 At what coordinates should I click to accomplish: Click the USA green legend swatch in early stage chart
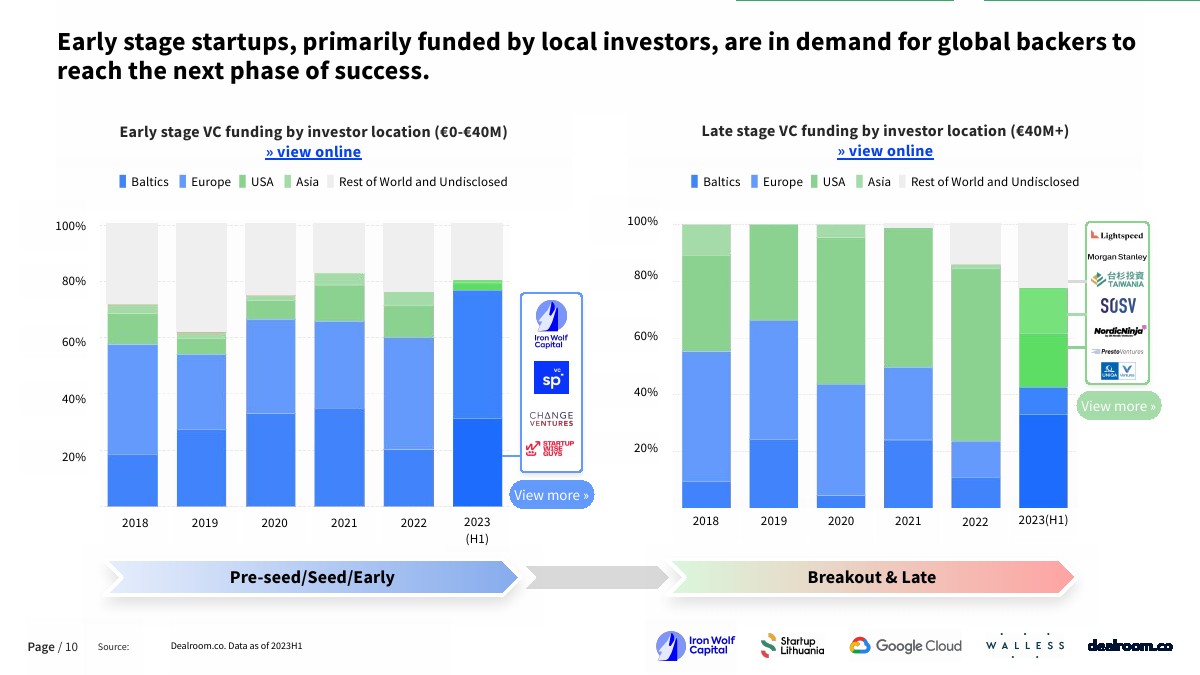242,182
